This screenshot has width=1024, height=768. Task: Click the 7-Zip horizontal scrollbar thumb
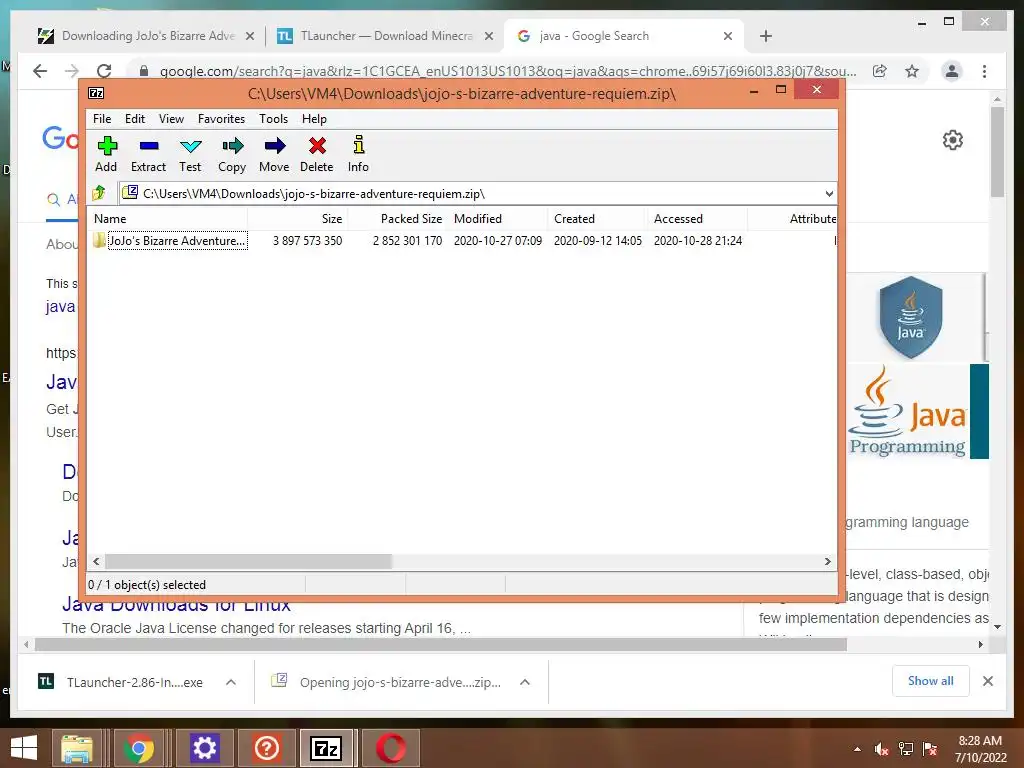(x=248, y=561)
